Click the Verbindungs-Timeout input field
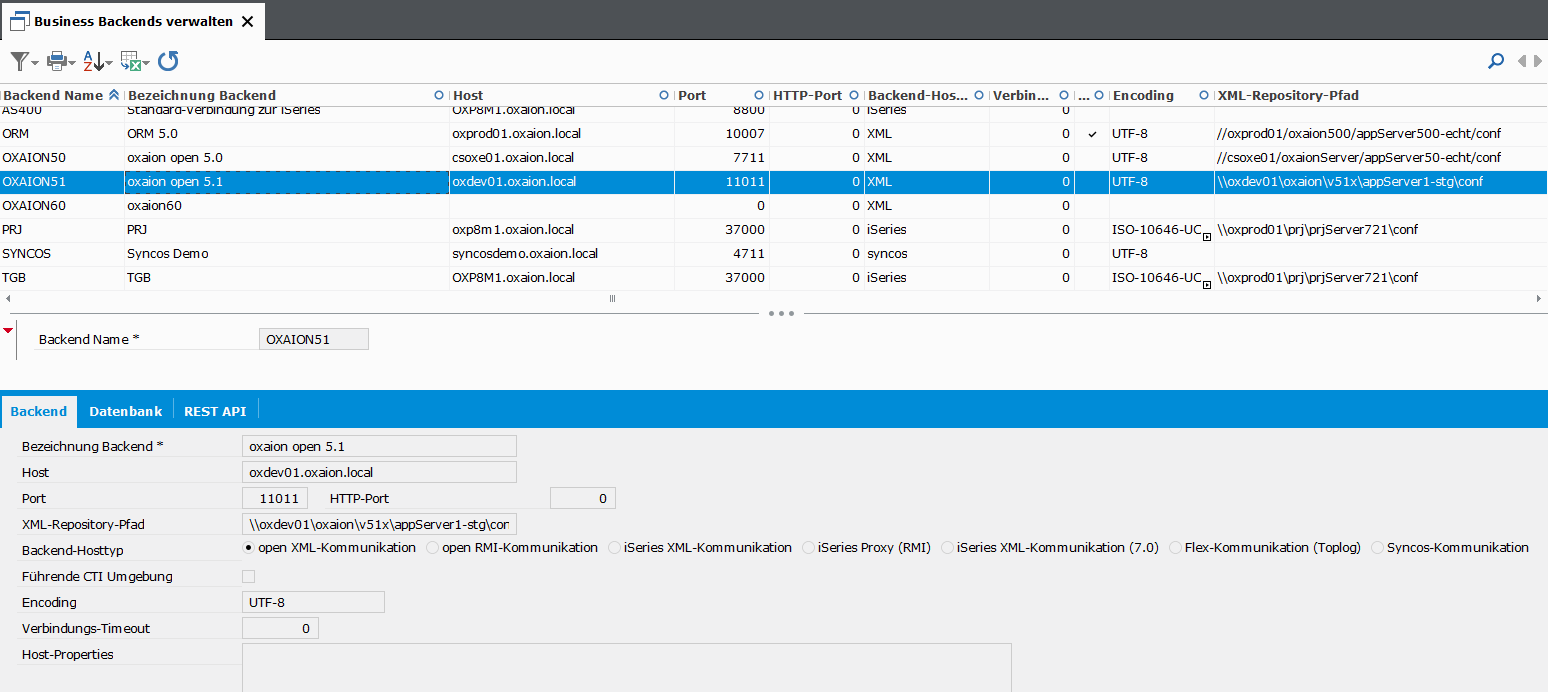Screen dimensions: 1548x692 pyautogui.click(x=280, y=628)
